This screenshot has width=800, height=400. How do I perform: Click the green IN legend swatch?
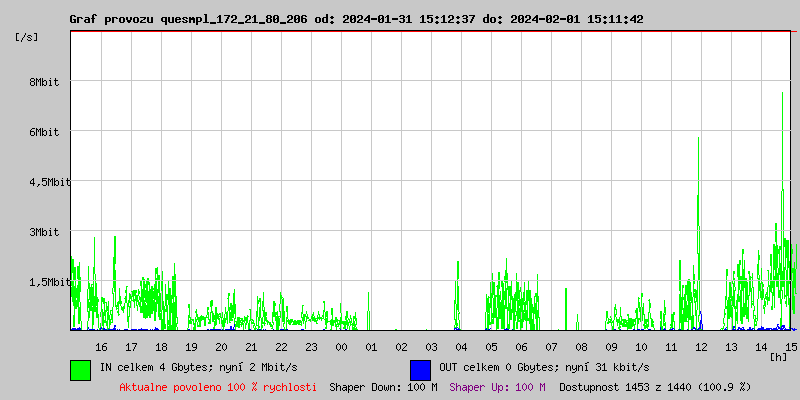pos(80,369)
